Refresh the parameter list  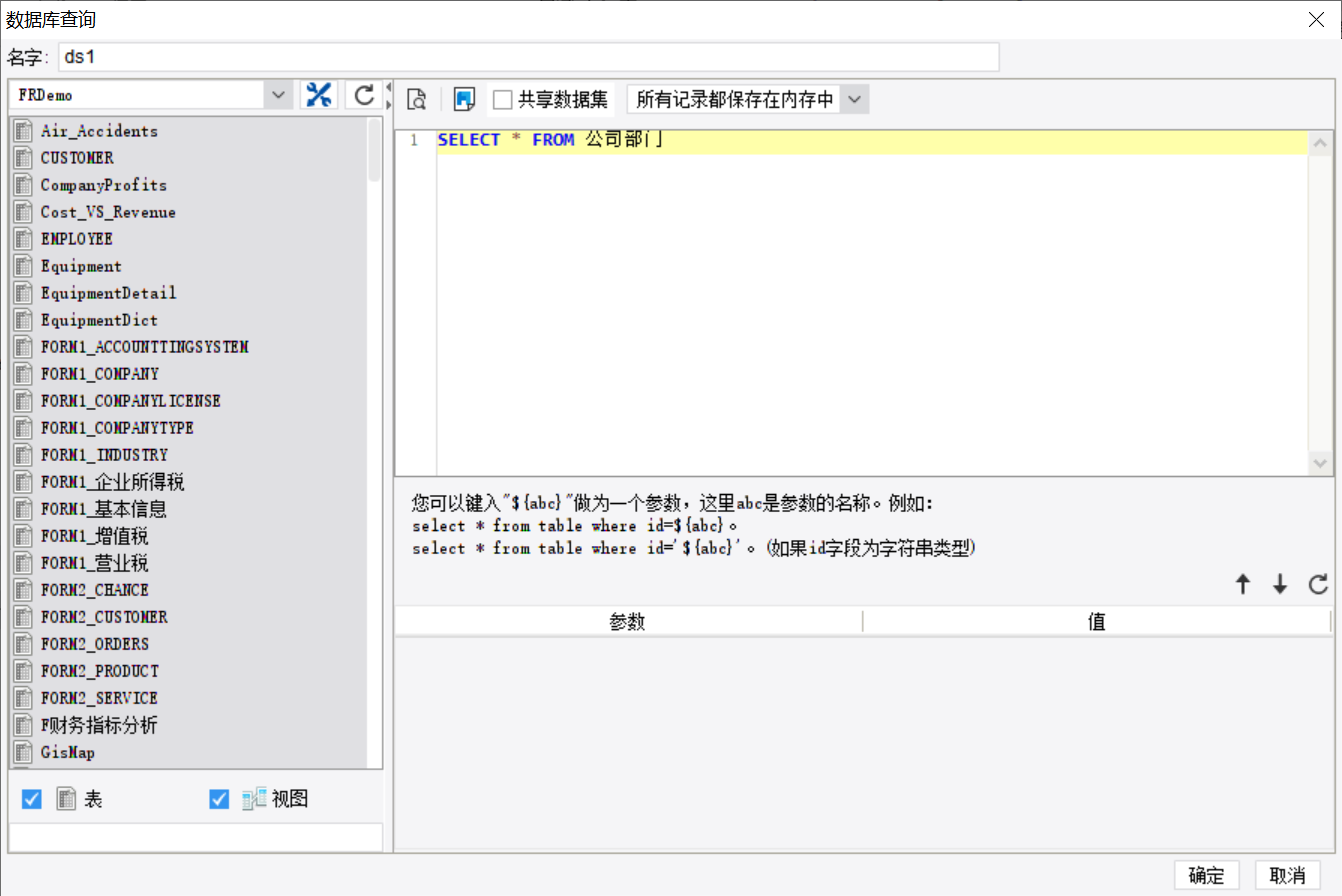pyautogui.click(x=1318, y=585)
